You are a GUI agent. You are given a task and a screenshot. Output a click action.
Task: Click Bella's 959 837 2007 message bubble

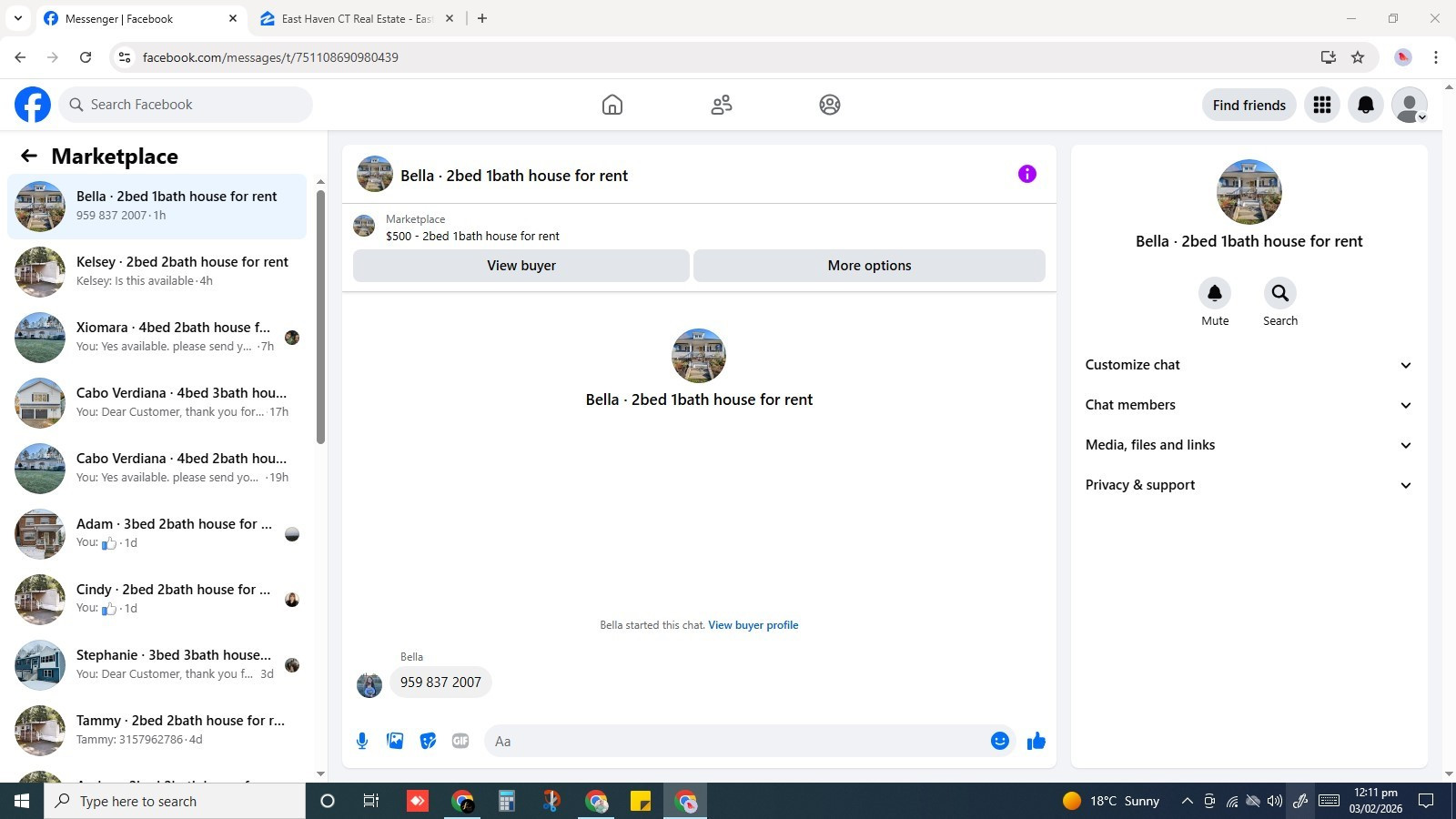tap(440, 682)
